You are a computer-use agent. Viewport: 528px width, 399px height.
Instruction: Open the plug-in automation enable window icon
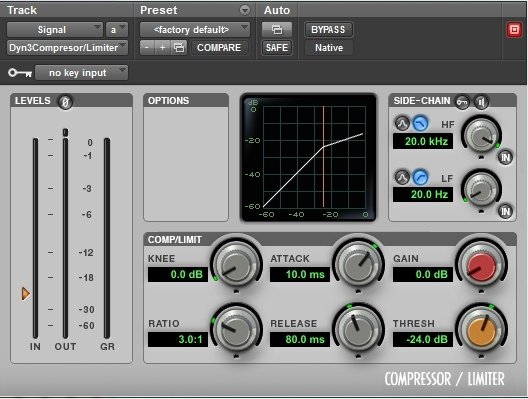click(x=277, y=30)
